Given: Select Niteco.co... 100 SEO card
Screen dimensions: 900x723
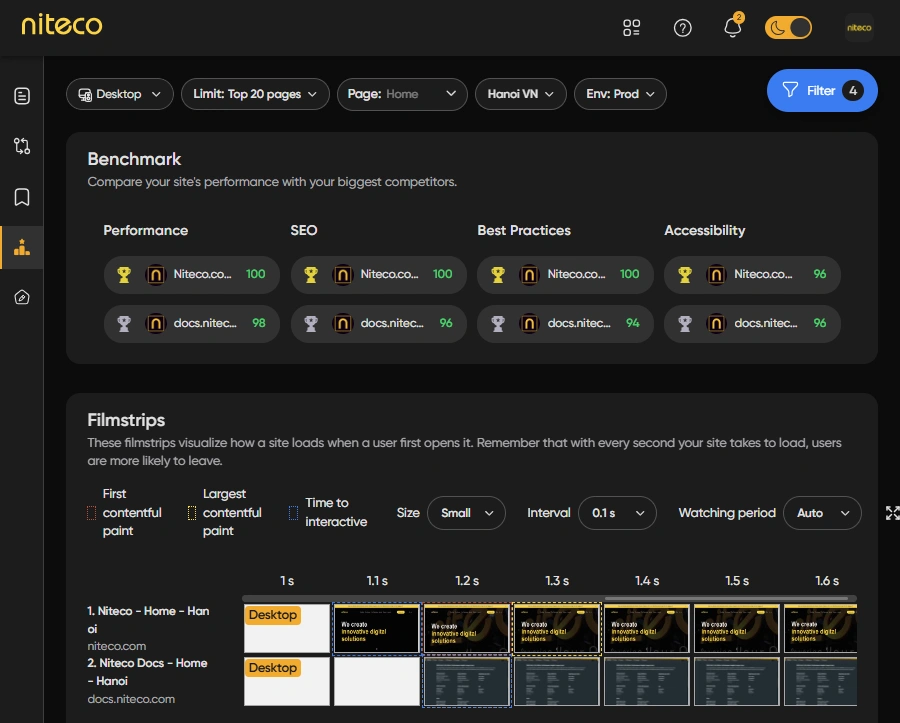Looking at the screenshot, I should point(379,274).
